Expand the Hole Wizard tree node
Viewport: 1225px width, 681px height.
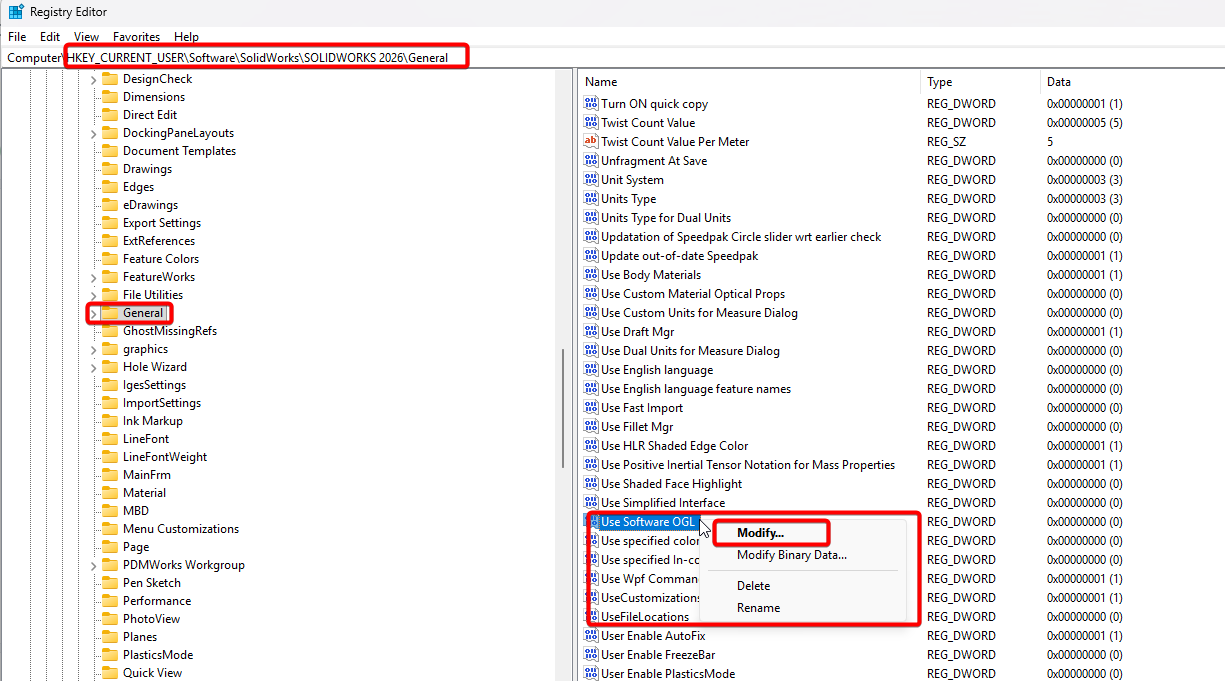pos(94,367)
